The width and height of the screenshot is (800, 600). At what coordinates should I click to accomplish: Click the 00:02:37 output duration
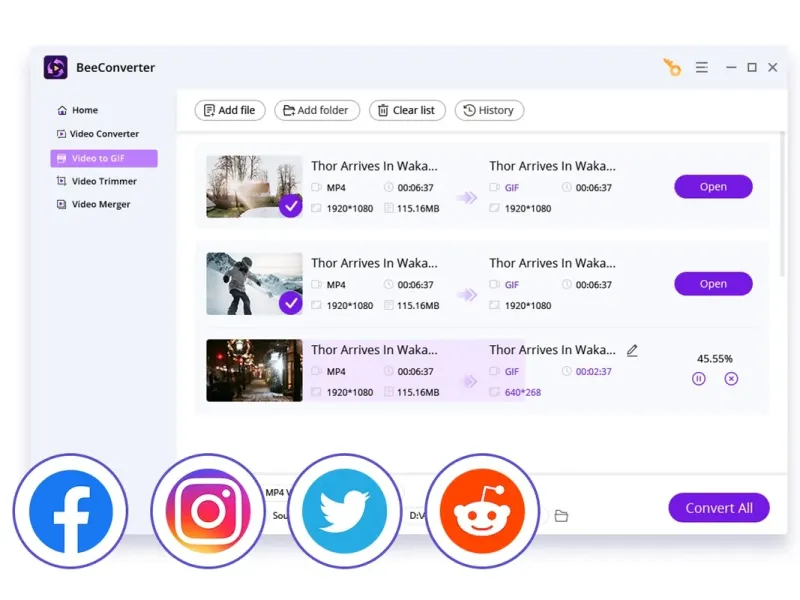coord(594,371)
